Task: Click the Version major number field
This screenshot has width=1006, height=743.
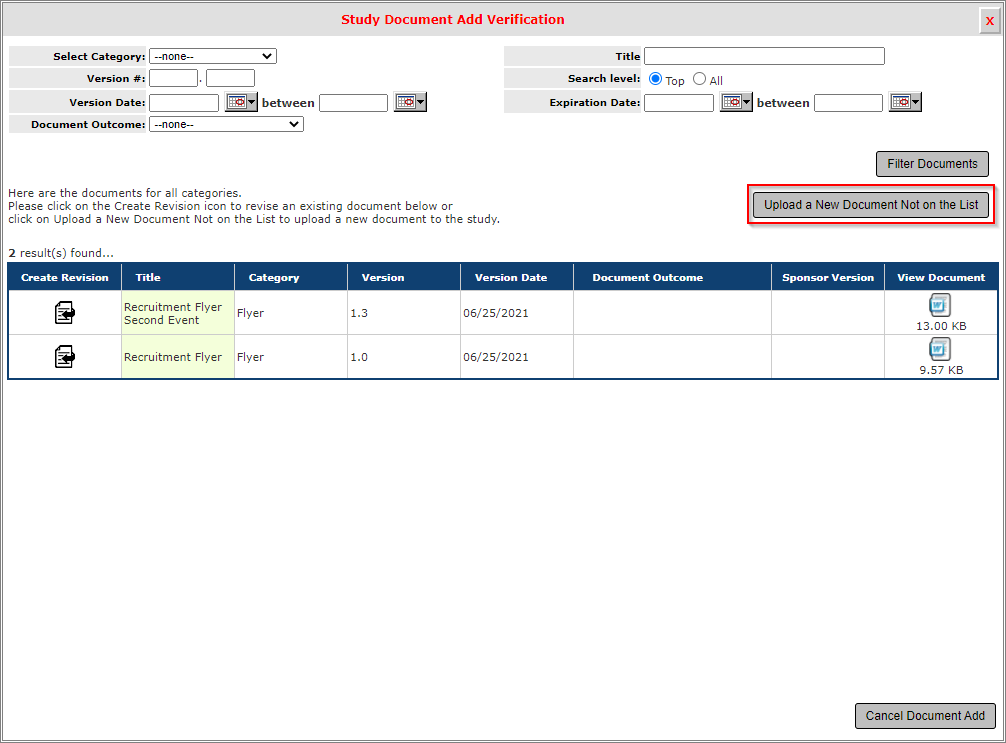Action: (173, 78)
